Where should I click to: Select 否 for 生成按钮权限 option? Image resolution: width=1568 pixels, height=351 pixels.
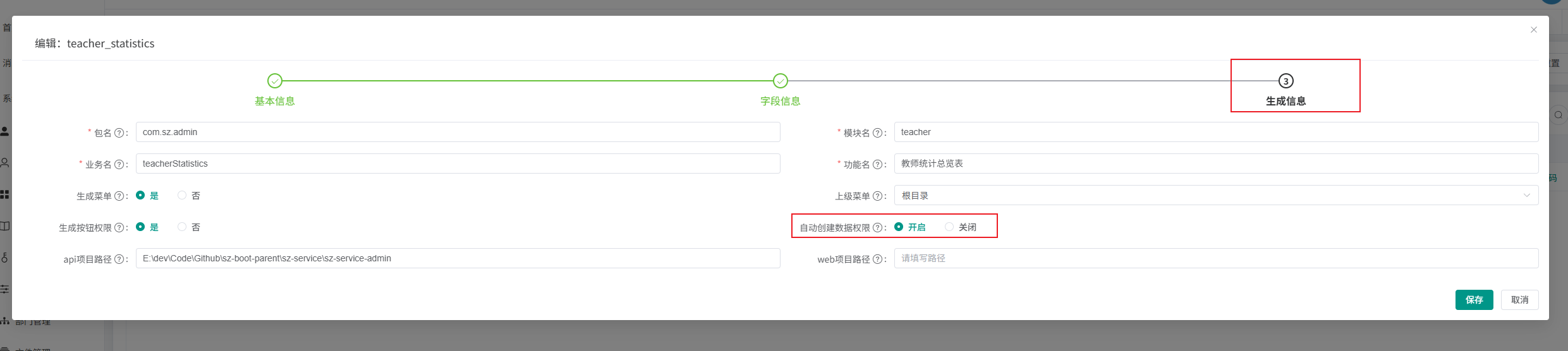[182, 227]
